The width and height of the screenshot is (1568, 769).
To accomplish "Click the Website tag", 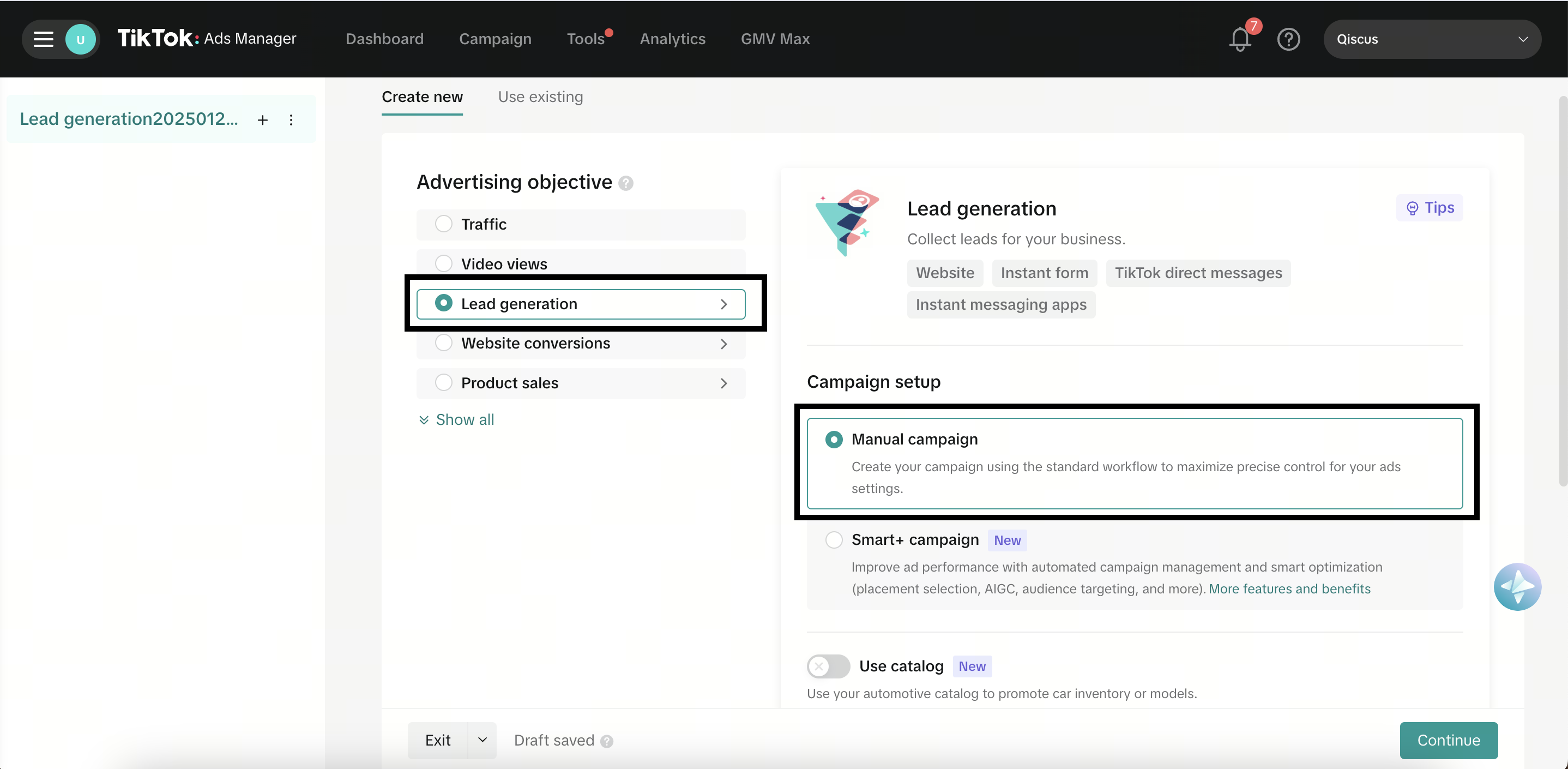I will tap(945, 273).
